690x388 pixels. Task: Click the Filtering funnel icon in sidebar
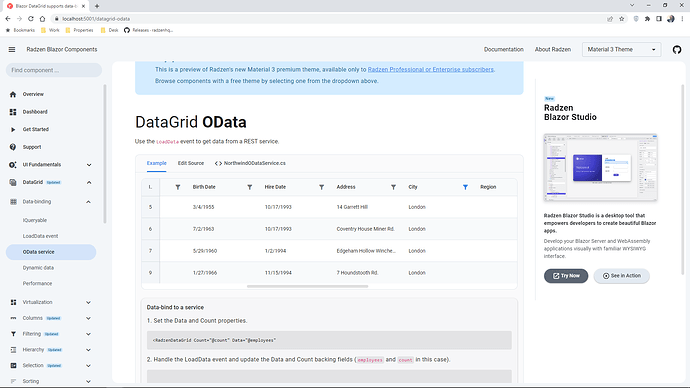13,334
